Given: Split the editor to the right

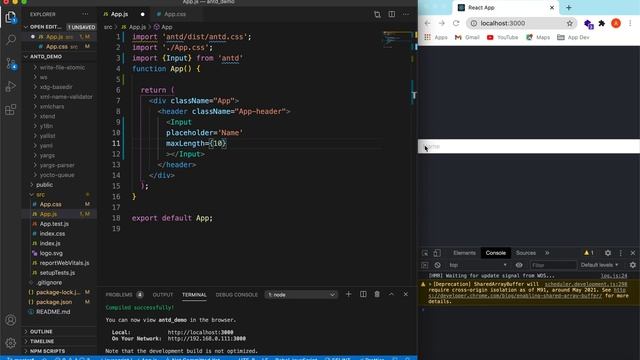Looking at the screenshot, I should (x=391, y=14).
